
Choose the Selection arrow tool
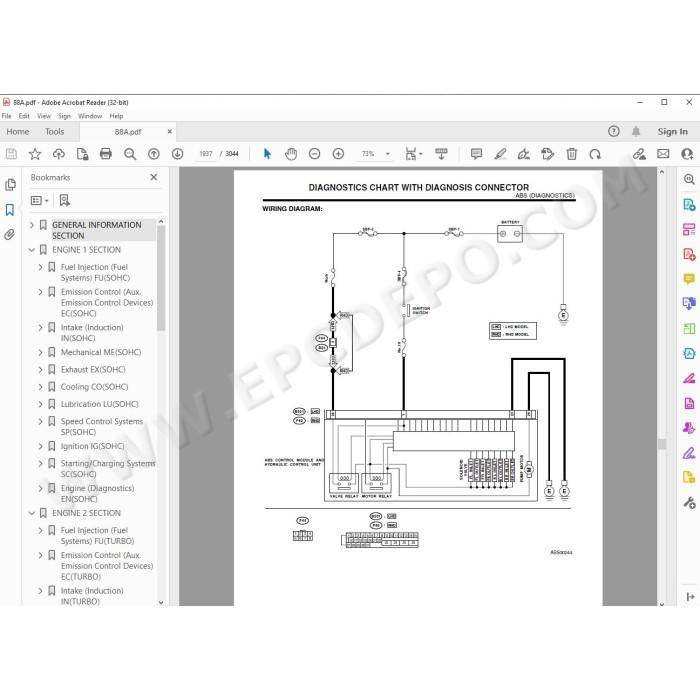267,154
